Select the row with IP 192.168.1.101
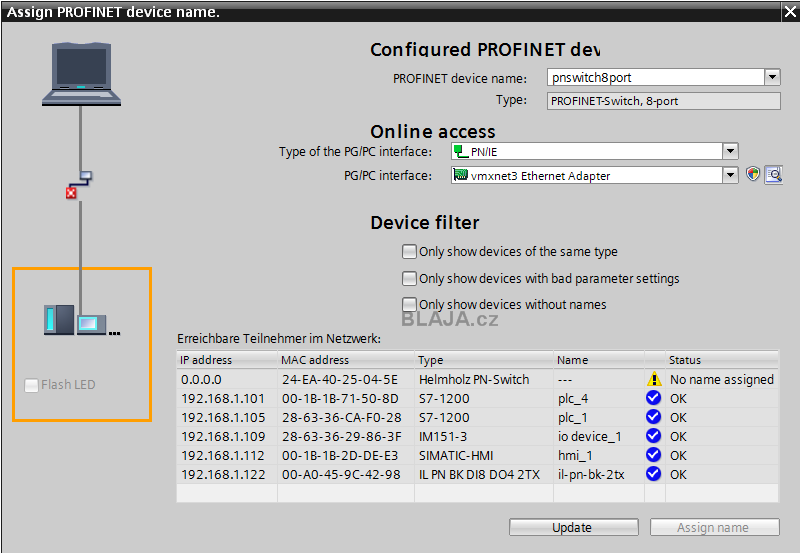This screenshot has height=553, width=800. click(x=478, y=398)
